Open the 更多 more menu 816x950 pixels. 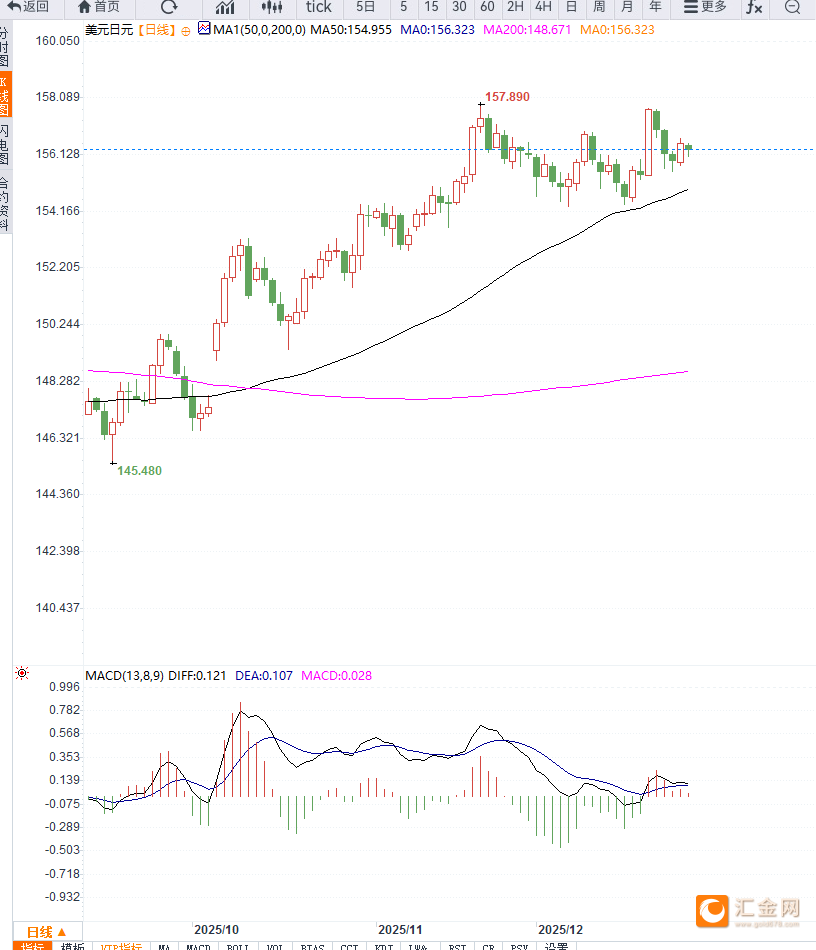pyautogui.click(x=705, y=7)
